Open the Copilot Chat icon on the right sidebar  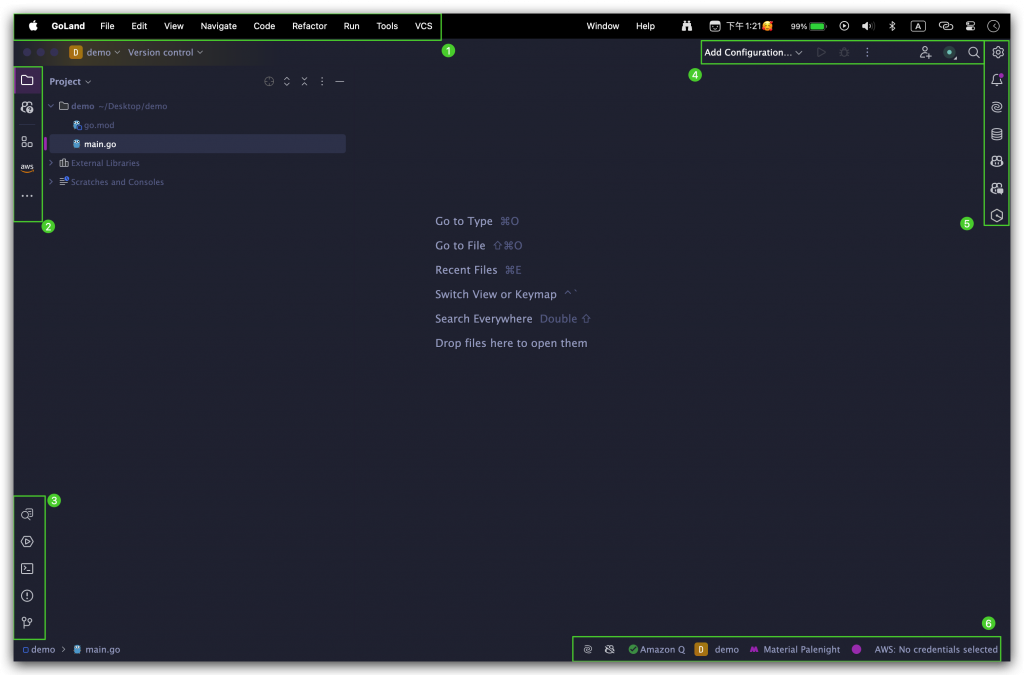coord(997,189)
